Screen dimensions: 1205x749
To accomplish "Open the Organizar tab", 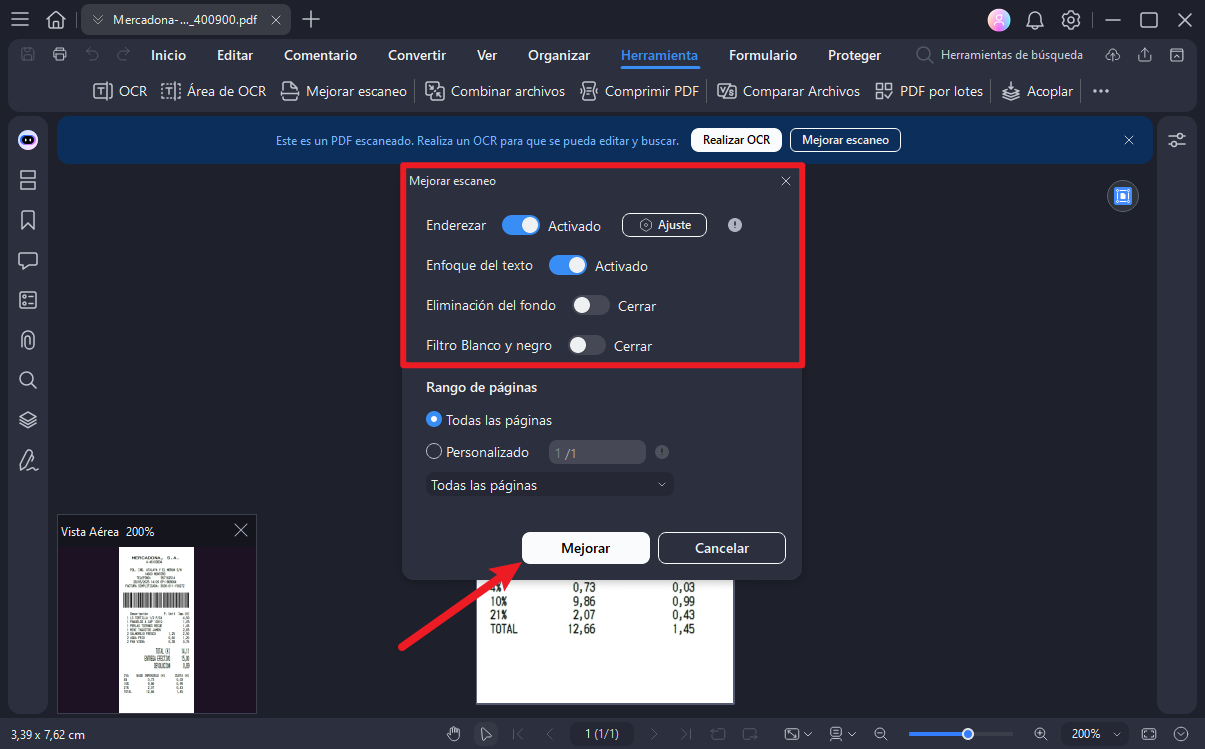I will click(559, 56).
